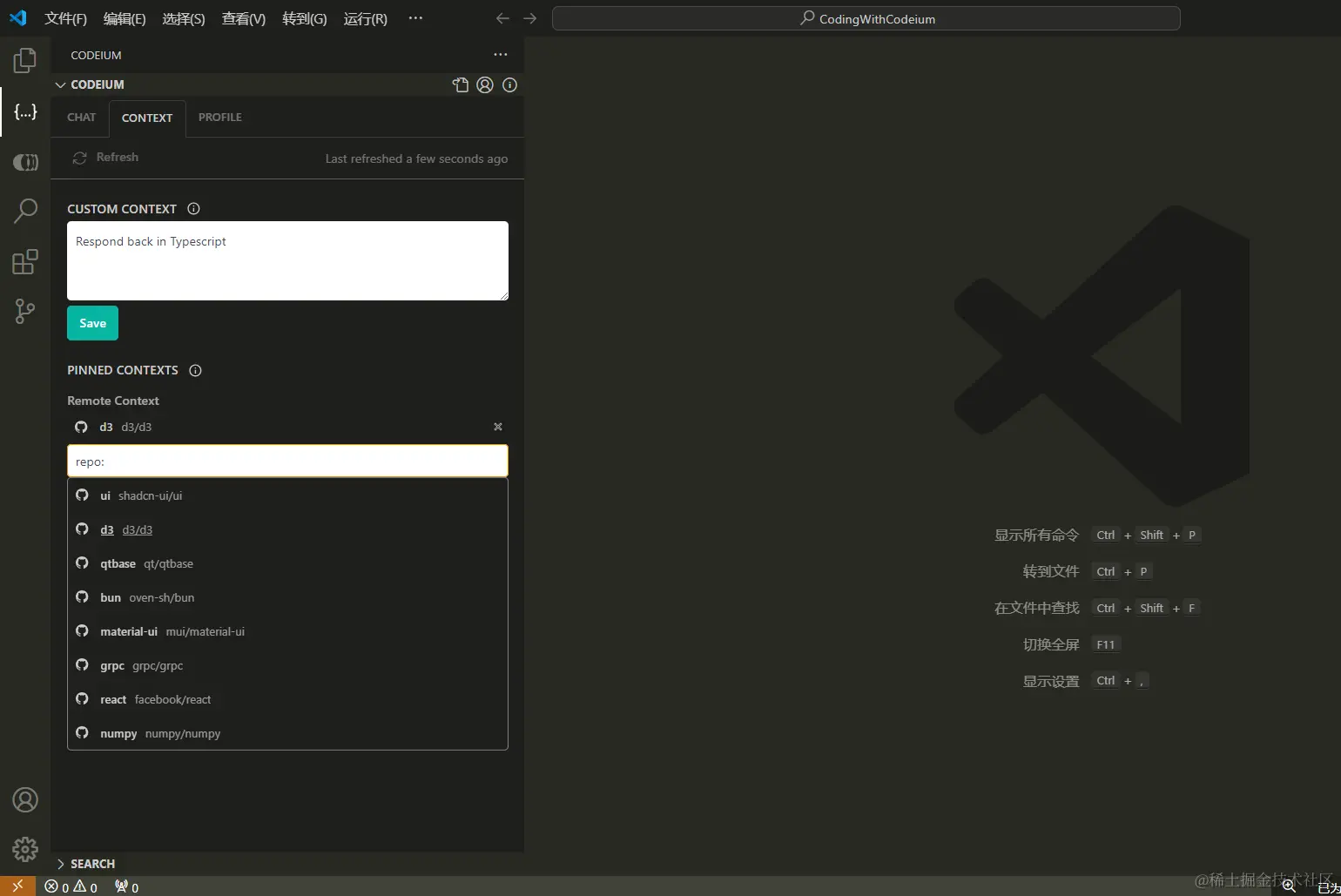Click the Refresh button
Viewport: 1341px width, 896px height.
[105, 158]
